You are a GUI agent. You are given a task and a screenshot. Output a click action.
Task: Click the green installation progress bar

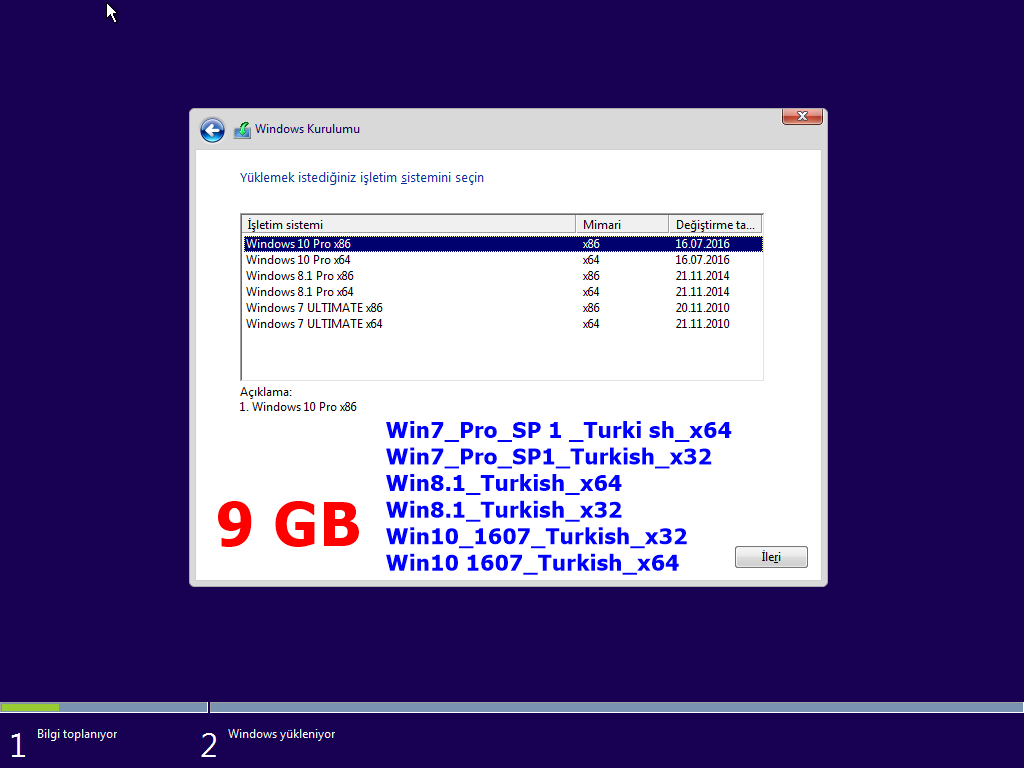pos(30,707)
